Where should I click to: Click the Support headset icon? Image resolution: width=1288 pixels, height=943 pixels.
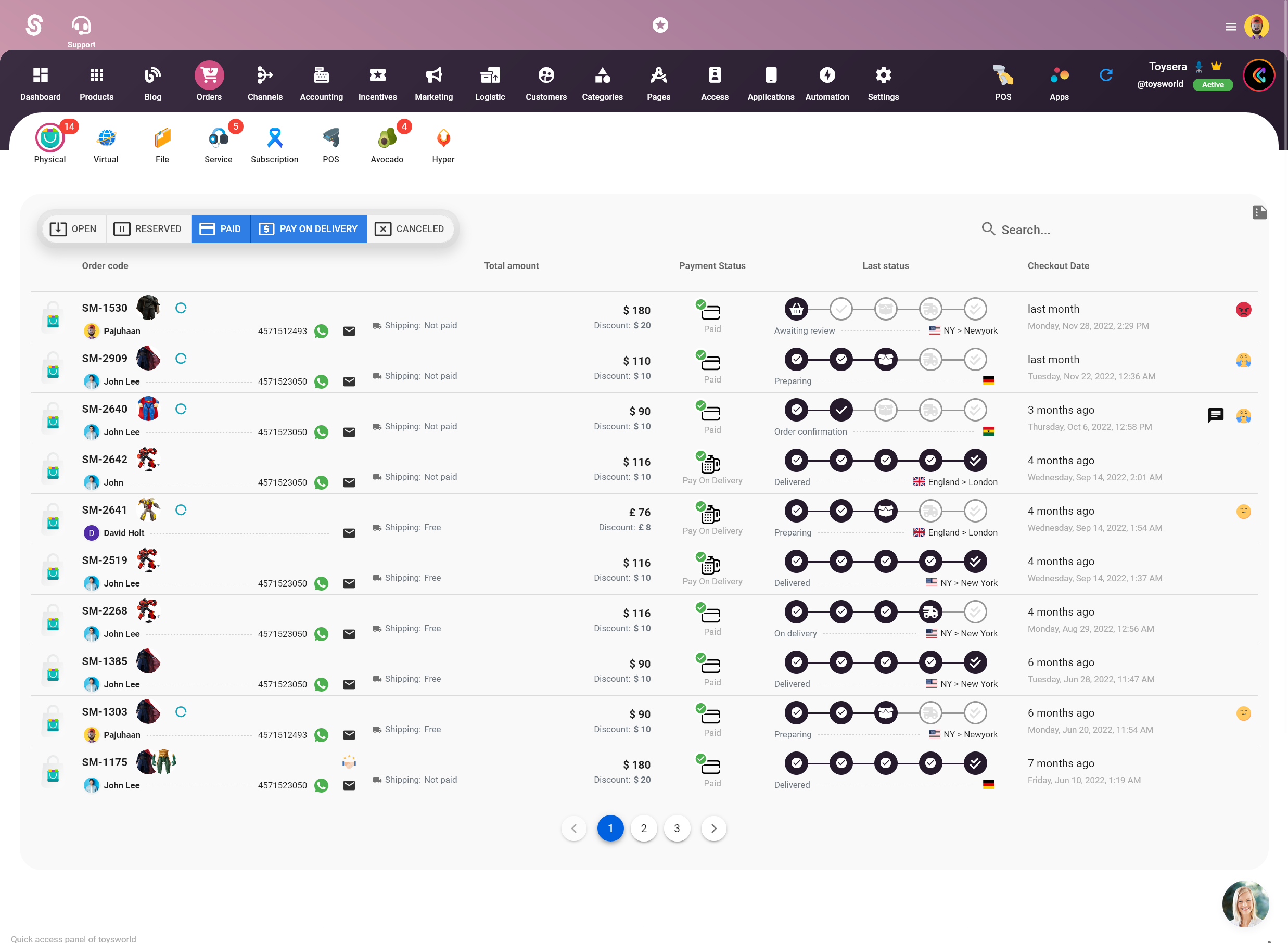tap(81, 25)
